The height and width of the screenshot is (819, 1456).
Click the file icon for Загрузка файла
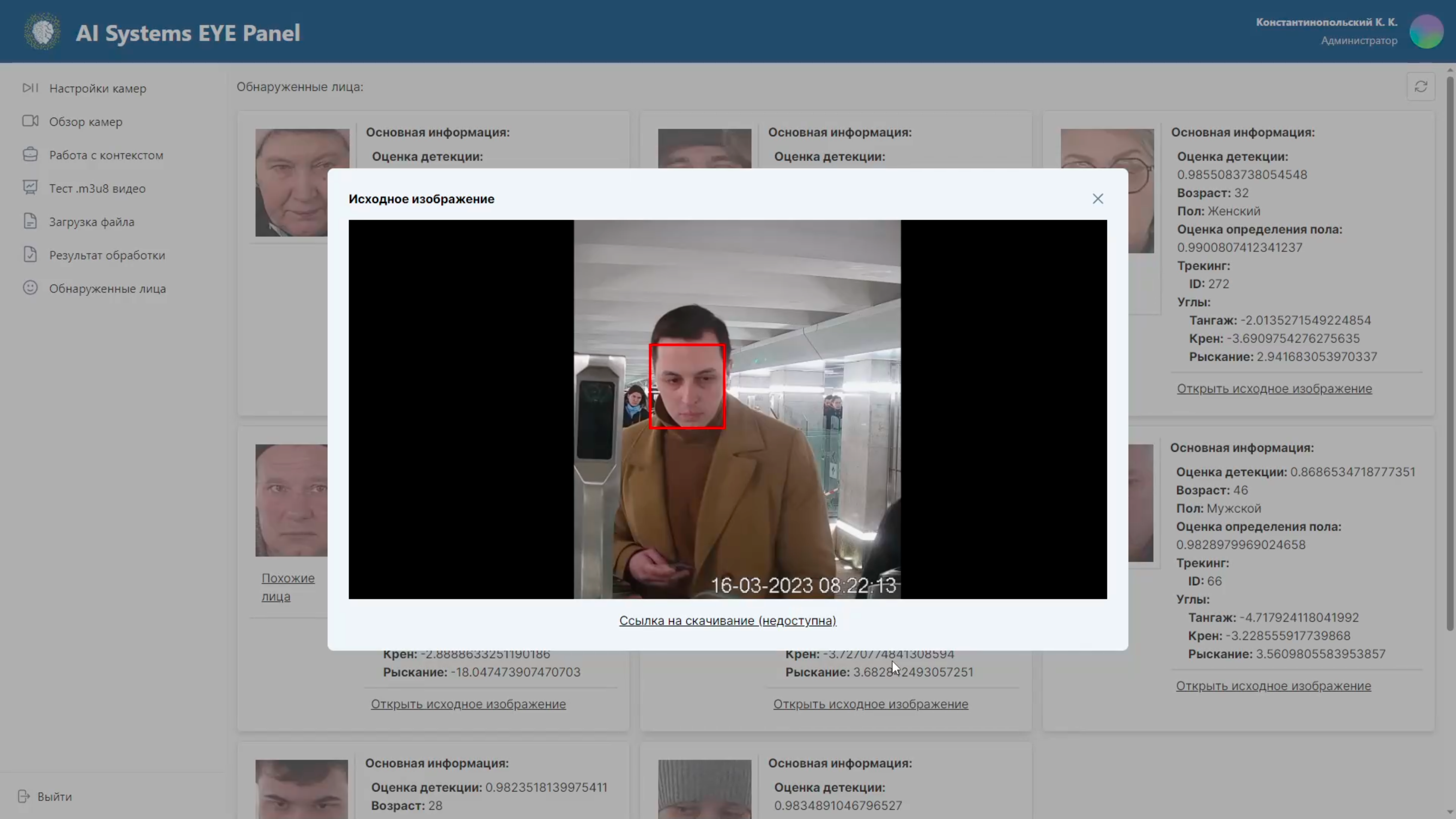(x=30, y=221)
